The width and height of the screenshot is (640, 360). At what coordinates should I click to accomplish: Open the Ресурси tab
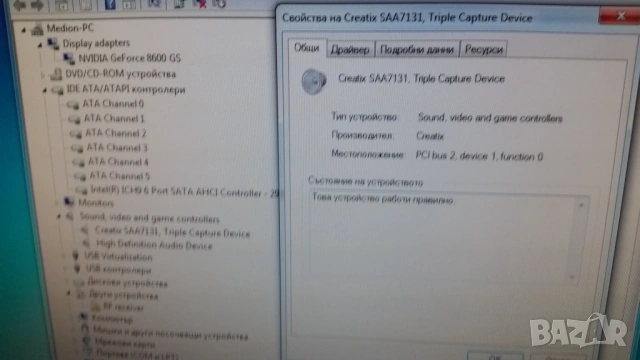[484, 49]
